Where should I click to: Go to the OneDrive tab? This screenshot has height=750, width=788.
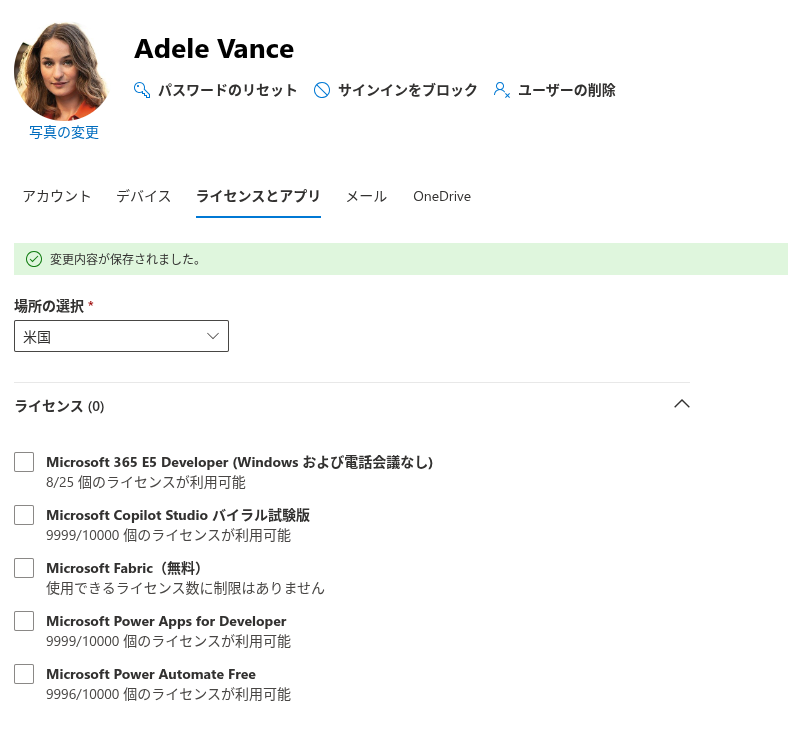(442, 196)
